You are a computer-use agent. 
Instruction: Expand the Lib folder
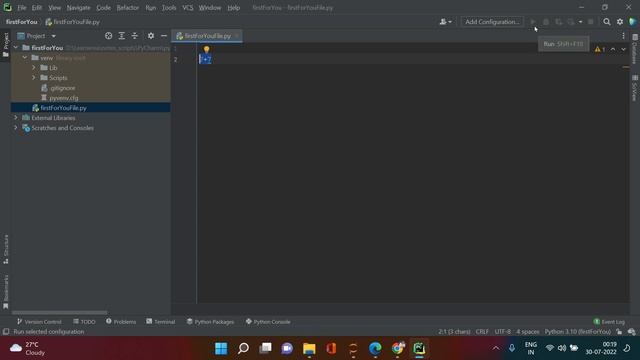(x=34, y=68)
